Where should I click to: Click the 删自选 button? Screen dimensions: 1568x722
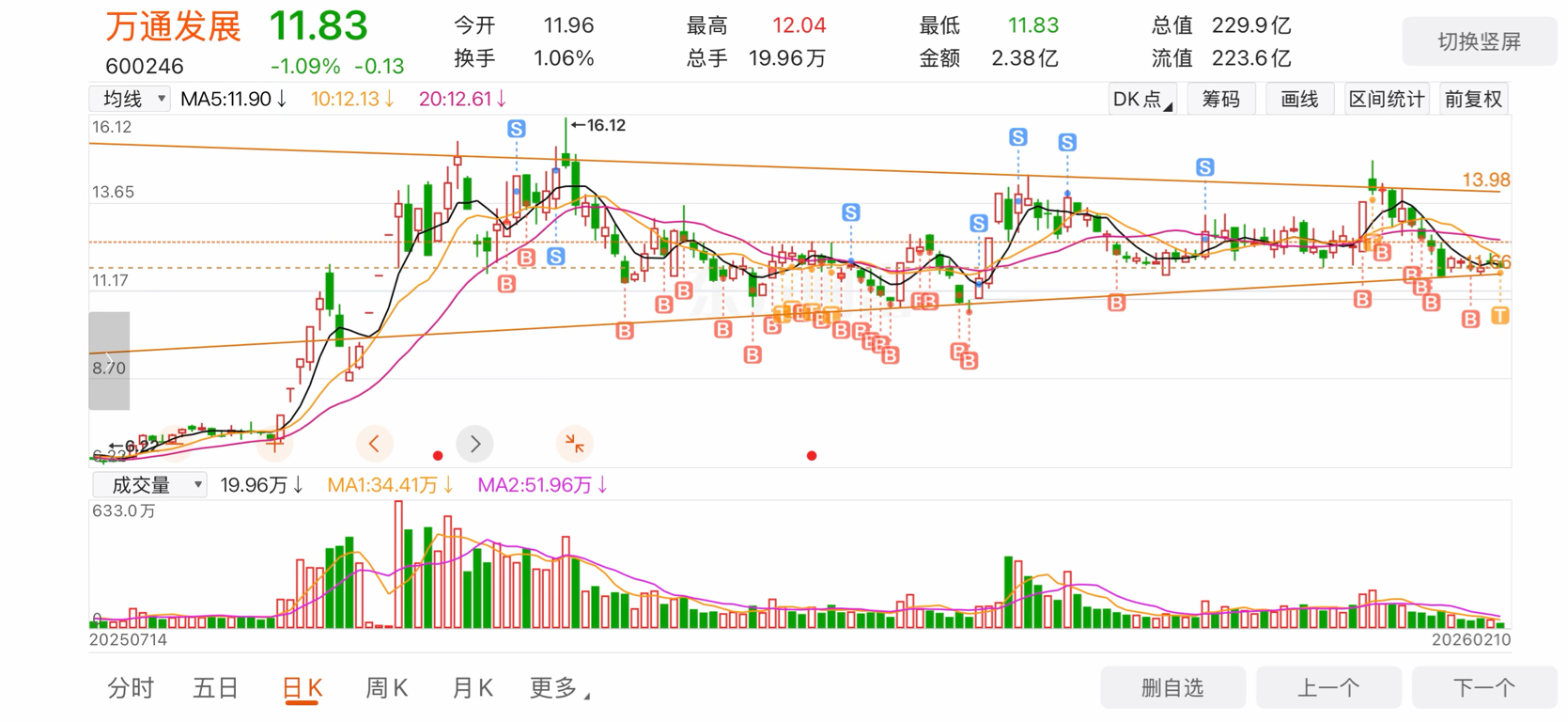point(1172,688)
